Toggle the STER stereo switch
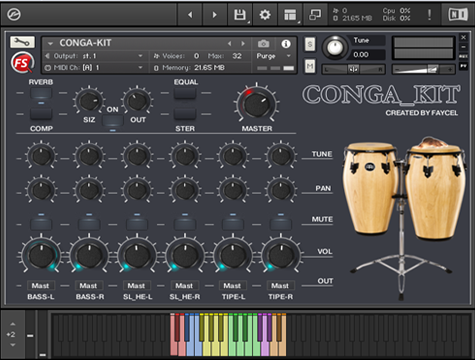This screenshot has height=360, width=475. click(x=185, y=114)
